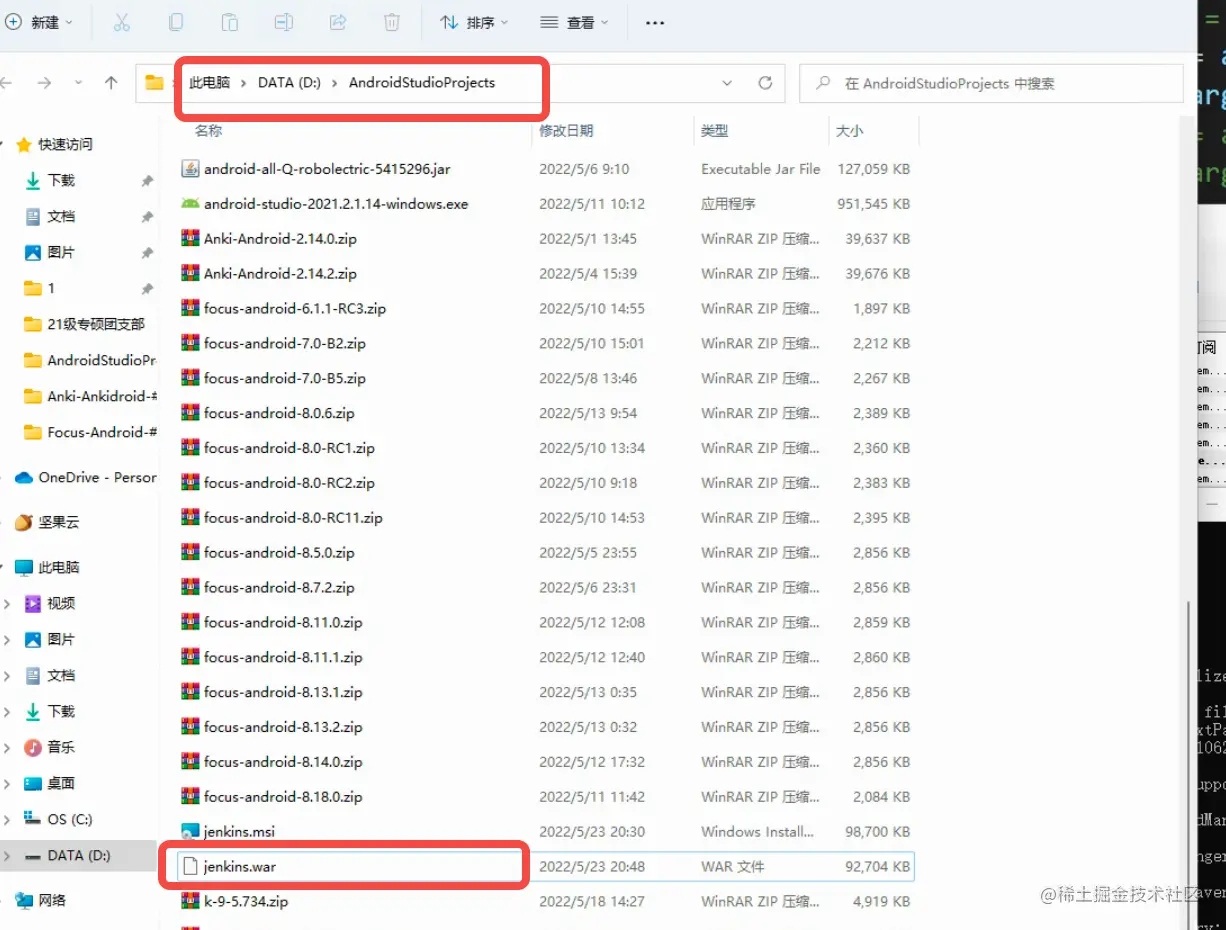Image resolution: width=1226 pixels, height=930 pixels.
Task: Click 此电脑 in the address breadcrumb
Action: pos(210,83)
